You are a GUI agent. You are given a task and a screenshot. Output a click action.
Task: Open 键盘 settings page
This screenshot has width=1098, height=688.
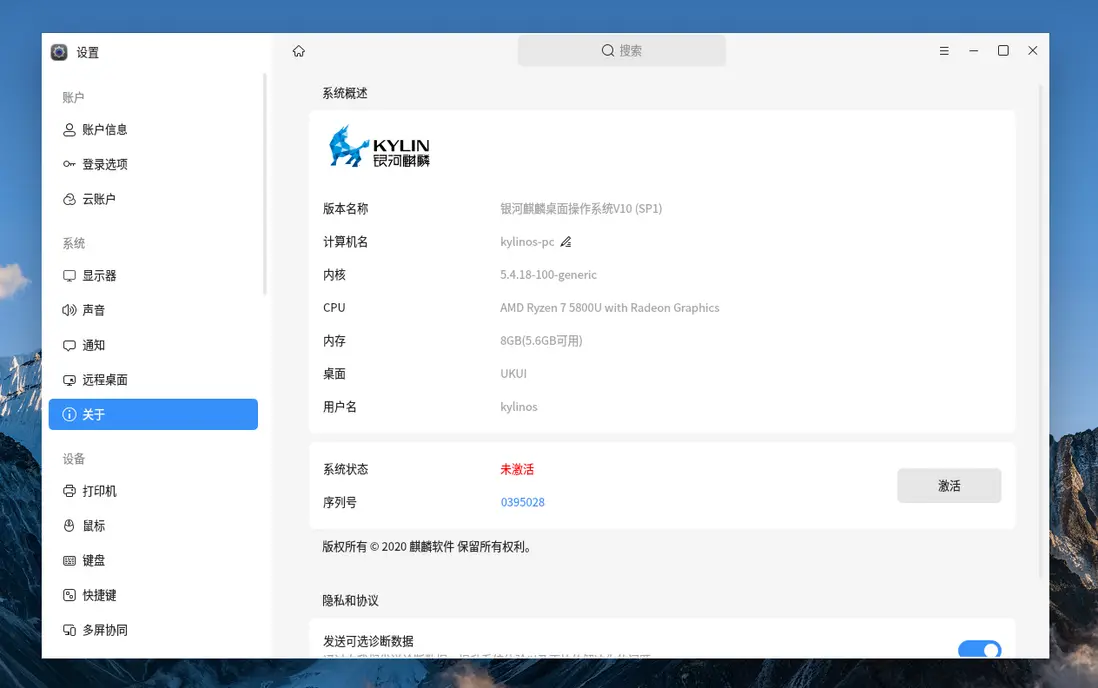tap(153, 560)
